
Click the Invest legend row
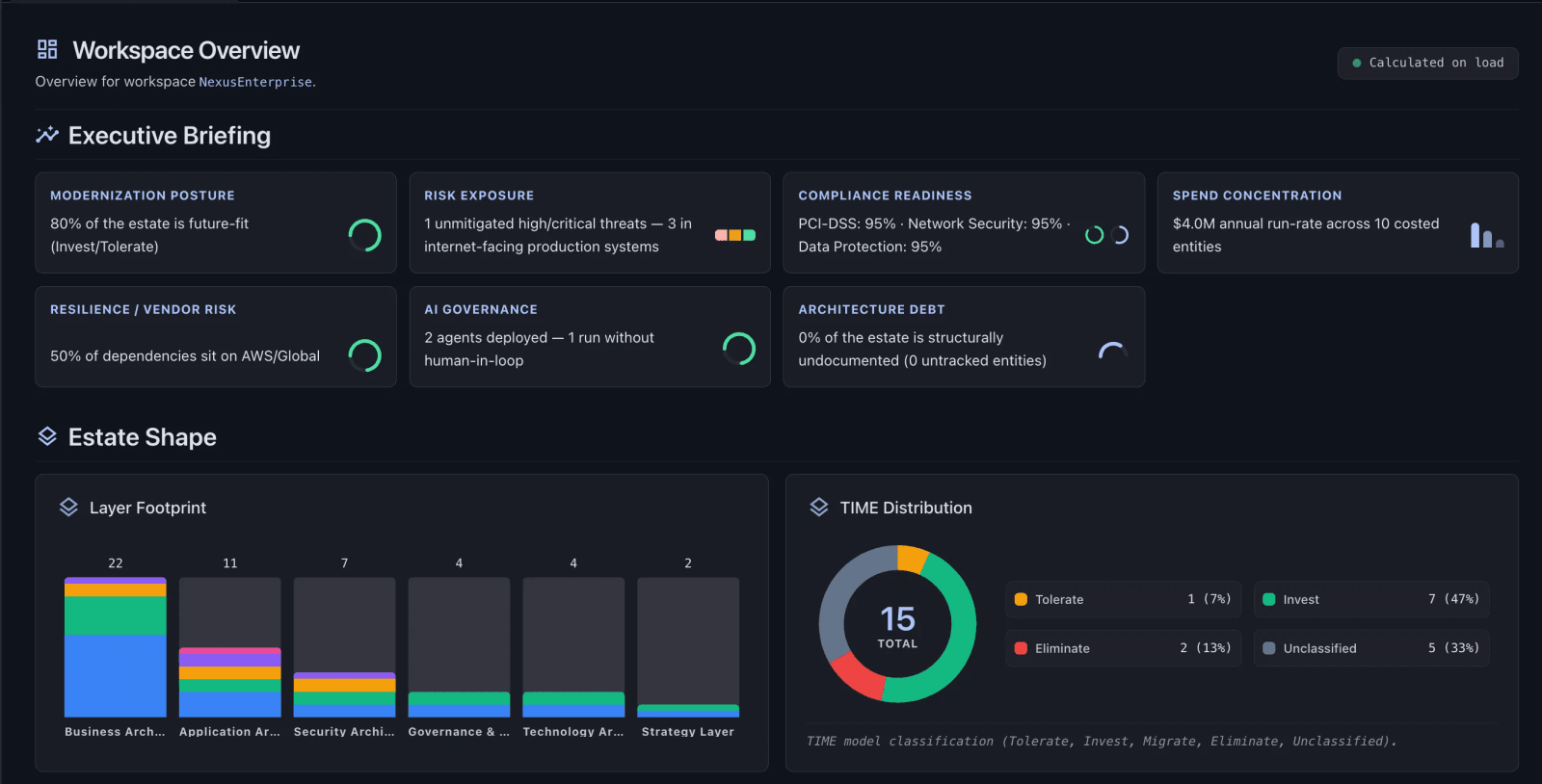[x=1372, y=599]
